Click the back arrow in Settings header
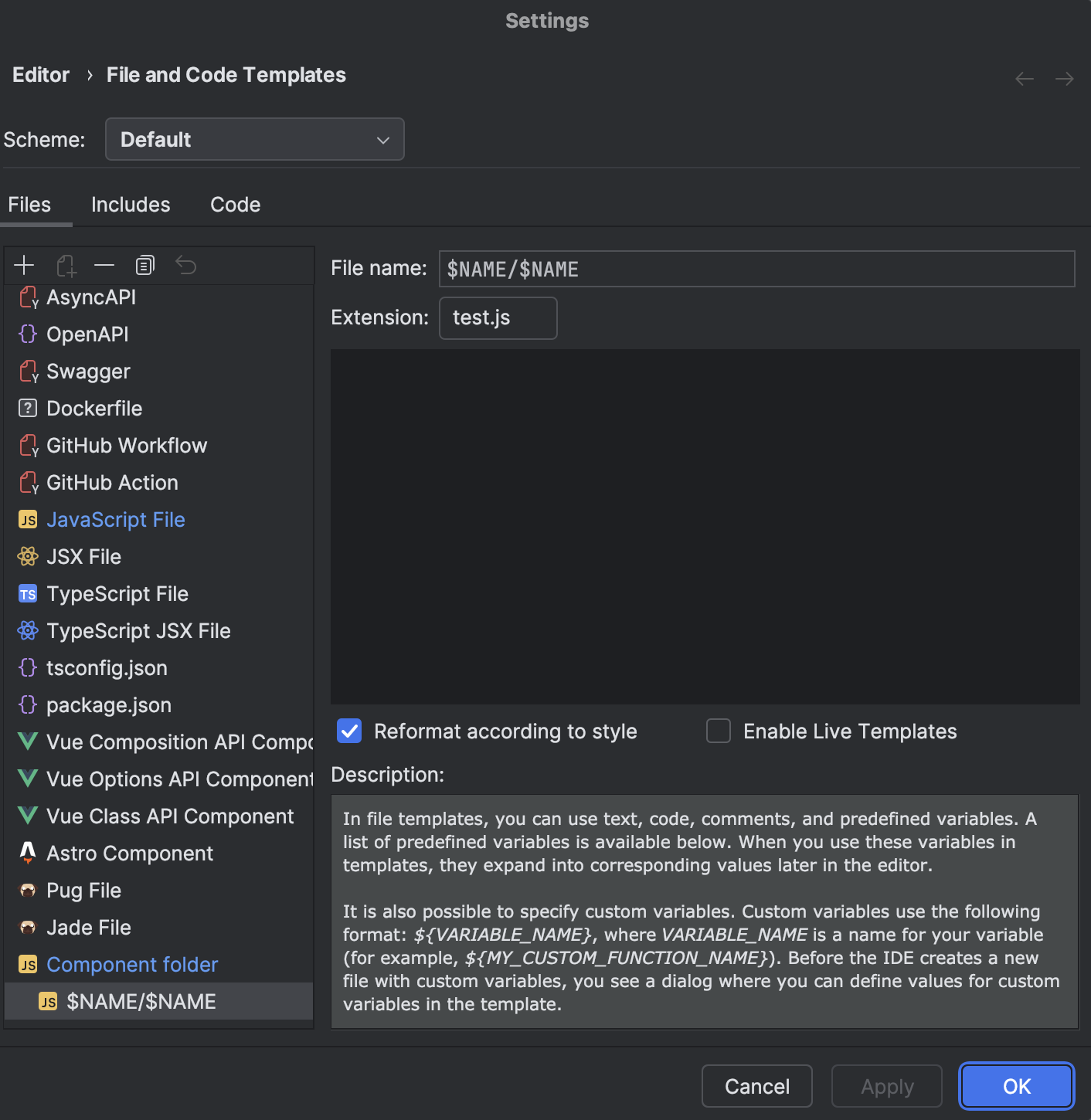This screenshot has width=1091, height=1120. [x=1025, y=79]
